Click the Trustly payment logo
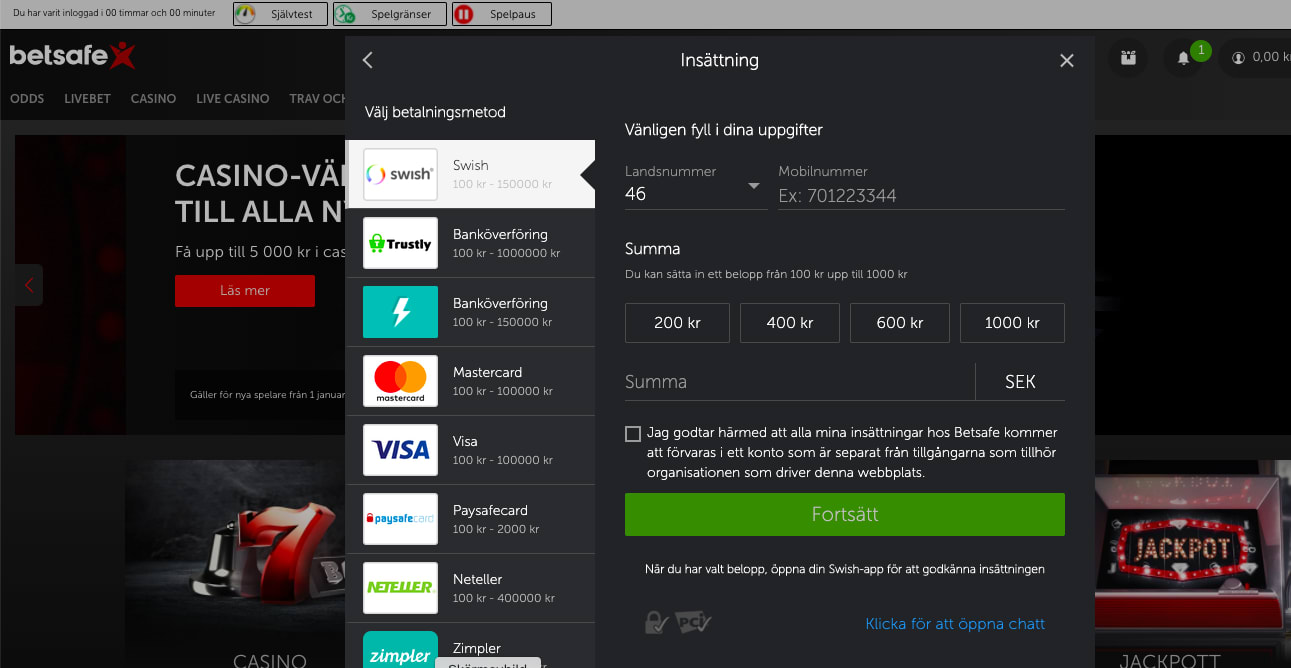Image resolution: width=1291 pixels, height=668 pixels. point(400,243)
